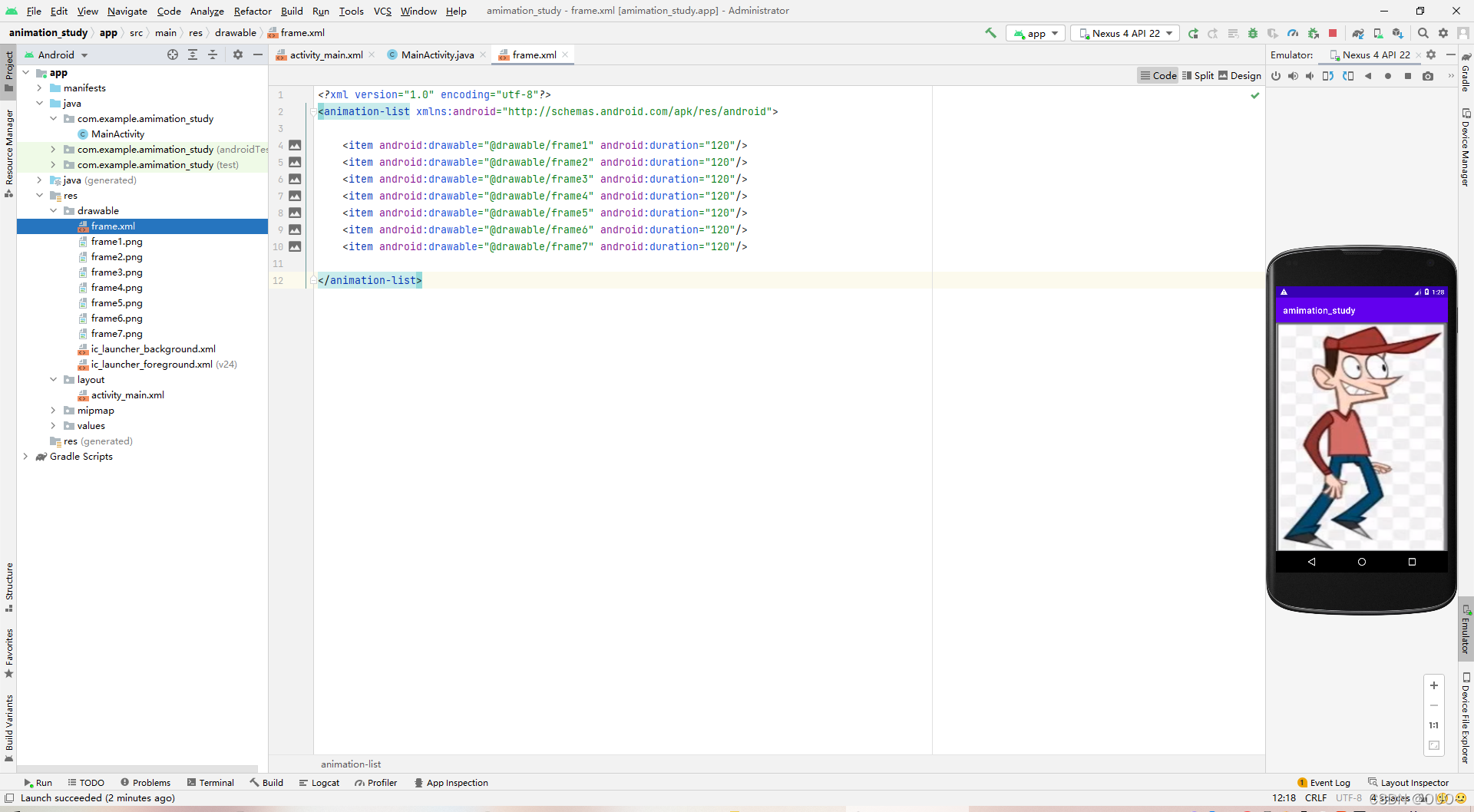Open Resource Manager side panel tab

9,153
